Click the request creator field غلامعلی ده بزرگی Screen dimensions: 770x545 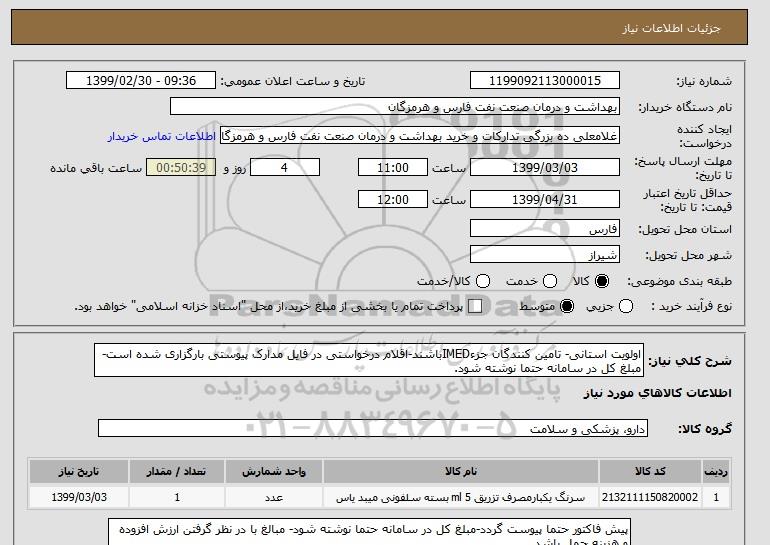420,136
